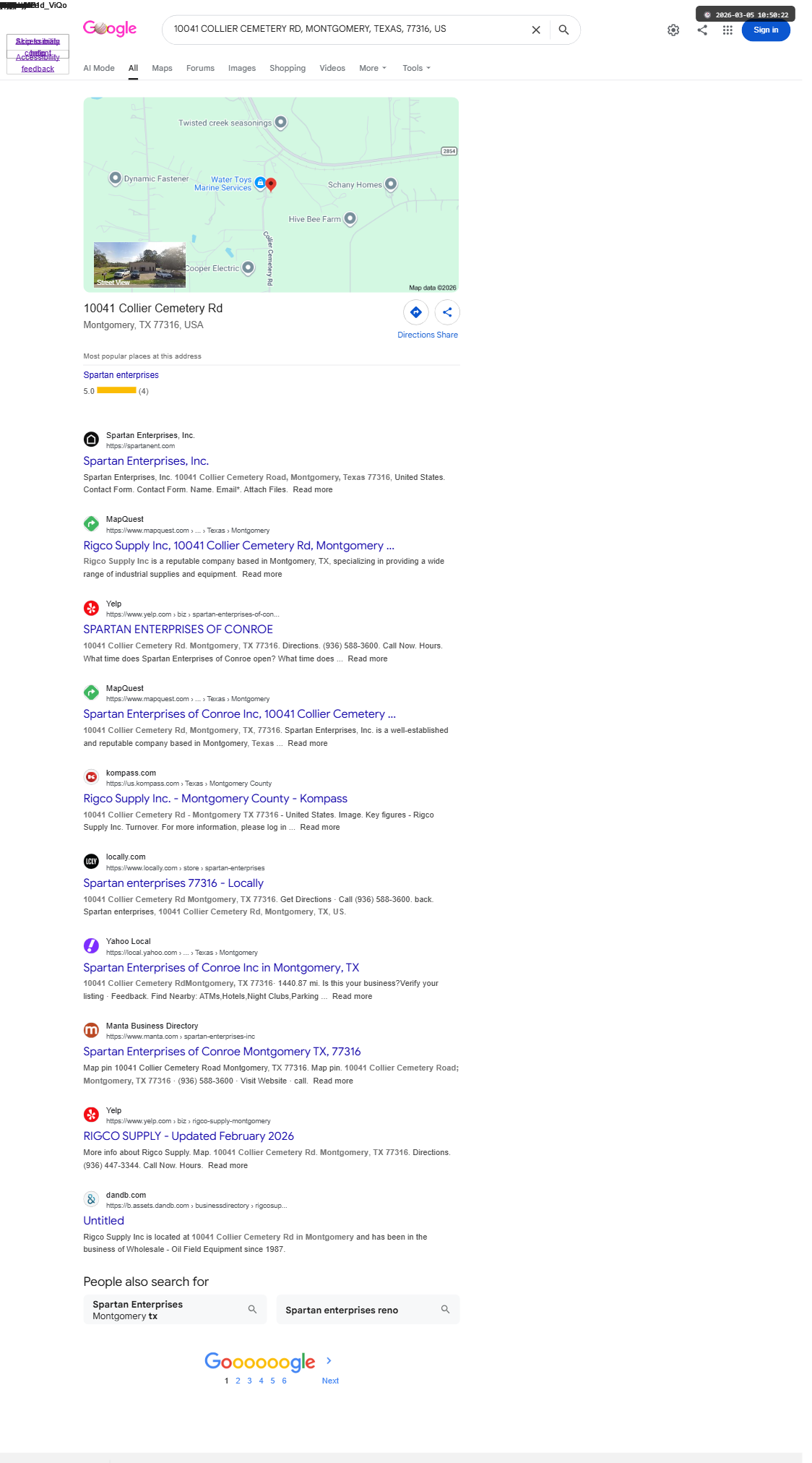Select the Cooper Electric map marker
812x1463 pixels.
(x=248, y=268)
